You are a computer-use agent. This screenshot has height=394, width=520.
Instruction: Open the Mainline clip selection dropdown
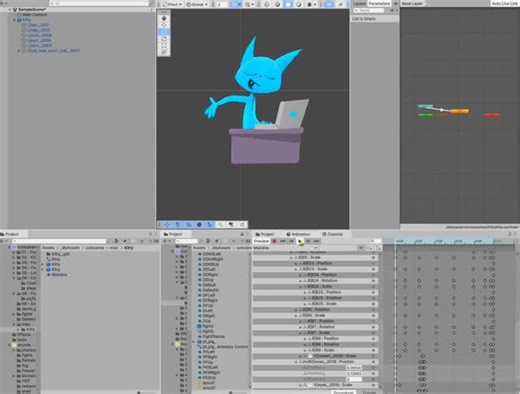pyautogui.click(x=285, y=248)
